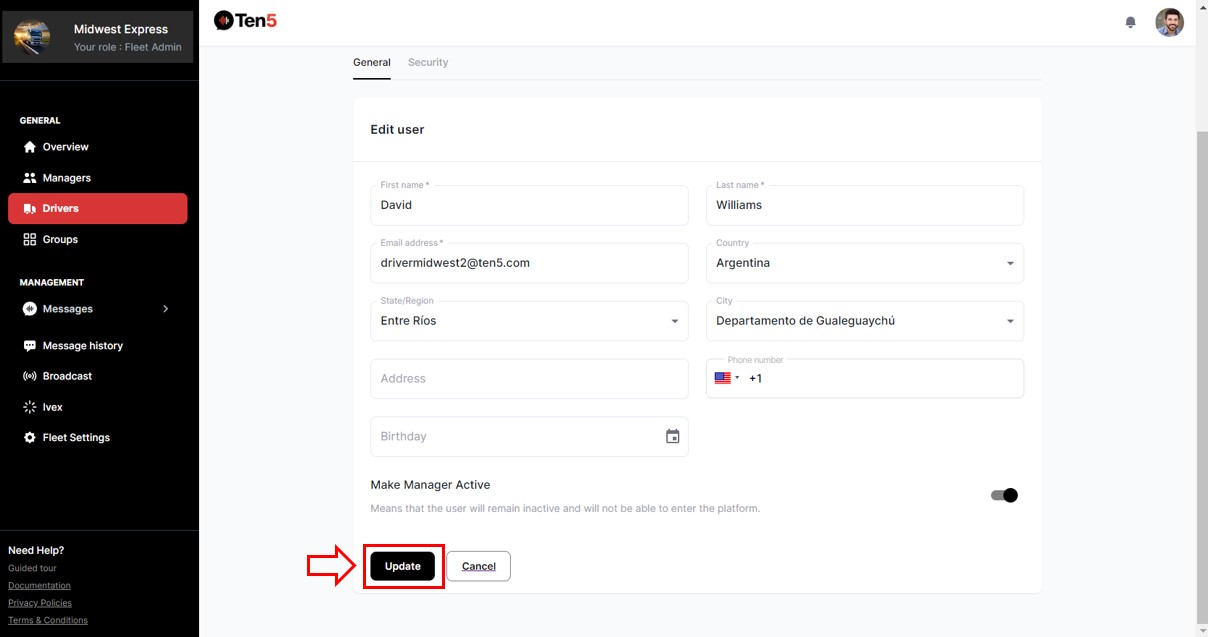Open the Groups page
This screenshot has width=1208, height=637.
60,240
